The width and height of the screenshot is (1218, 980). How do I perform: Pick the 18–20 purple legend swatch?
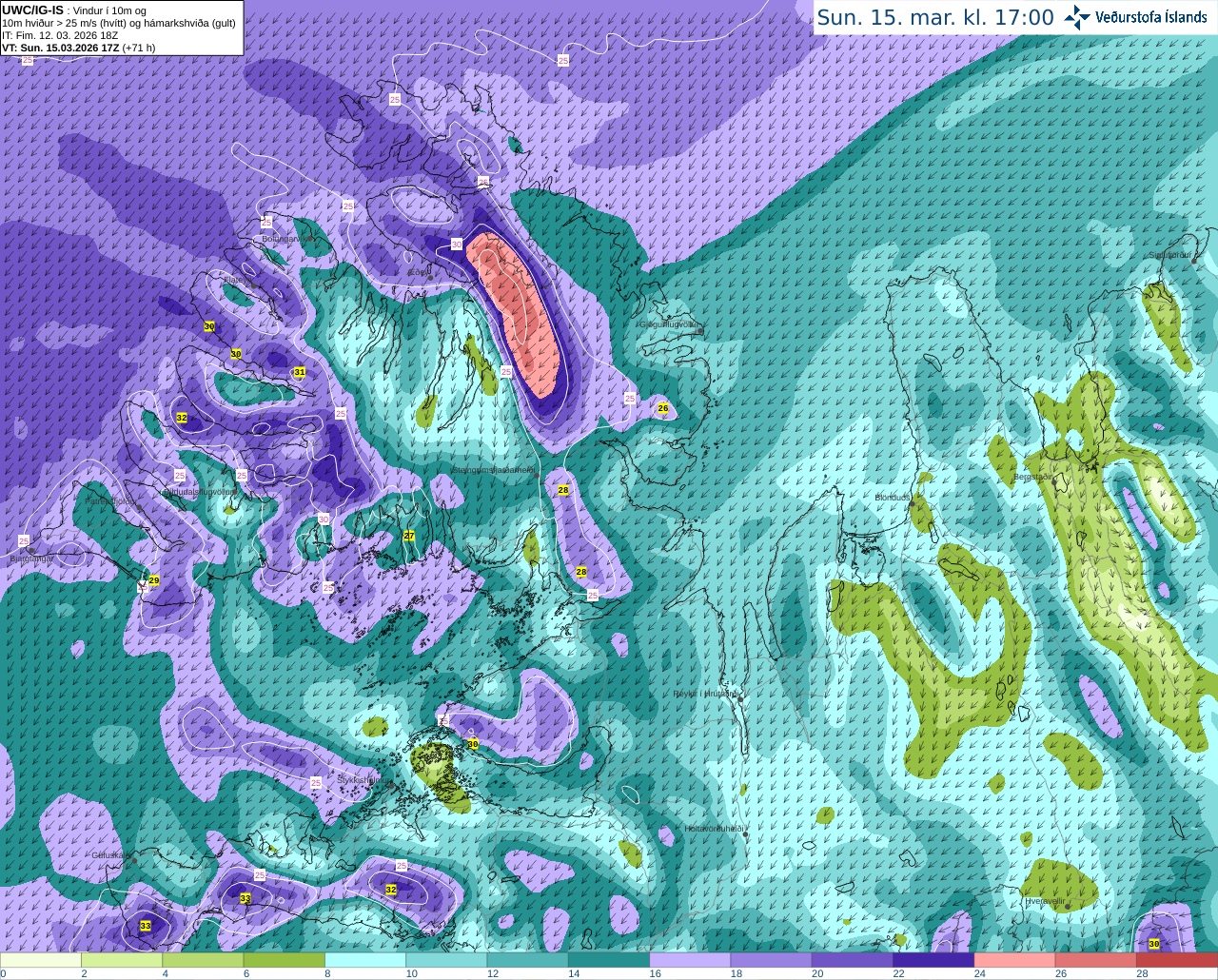tap(772, 960)
